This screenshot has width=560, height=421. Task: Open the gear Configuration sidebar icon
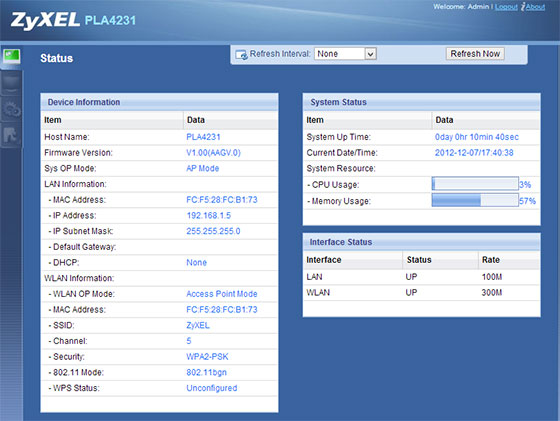(11, 109)
